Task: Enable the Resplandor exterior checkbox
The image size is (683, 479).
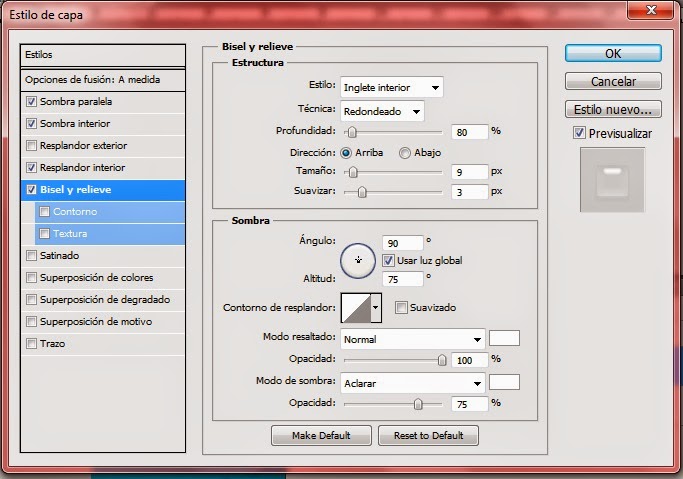Action: (31, 145)
